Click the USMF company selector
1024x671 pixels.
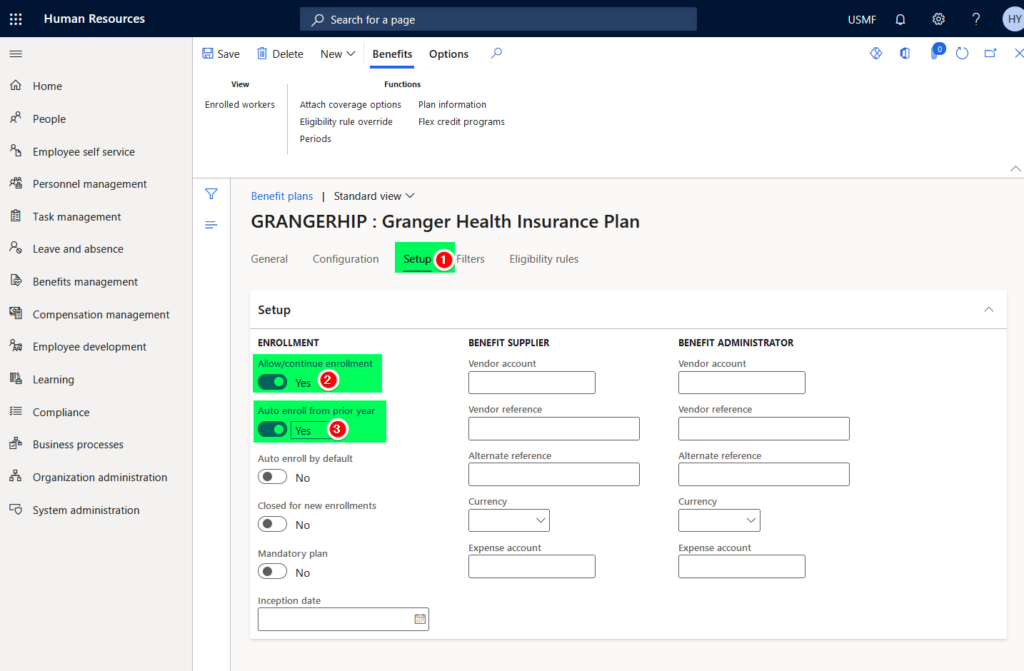point(861,20)
